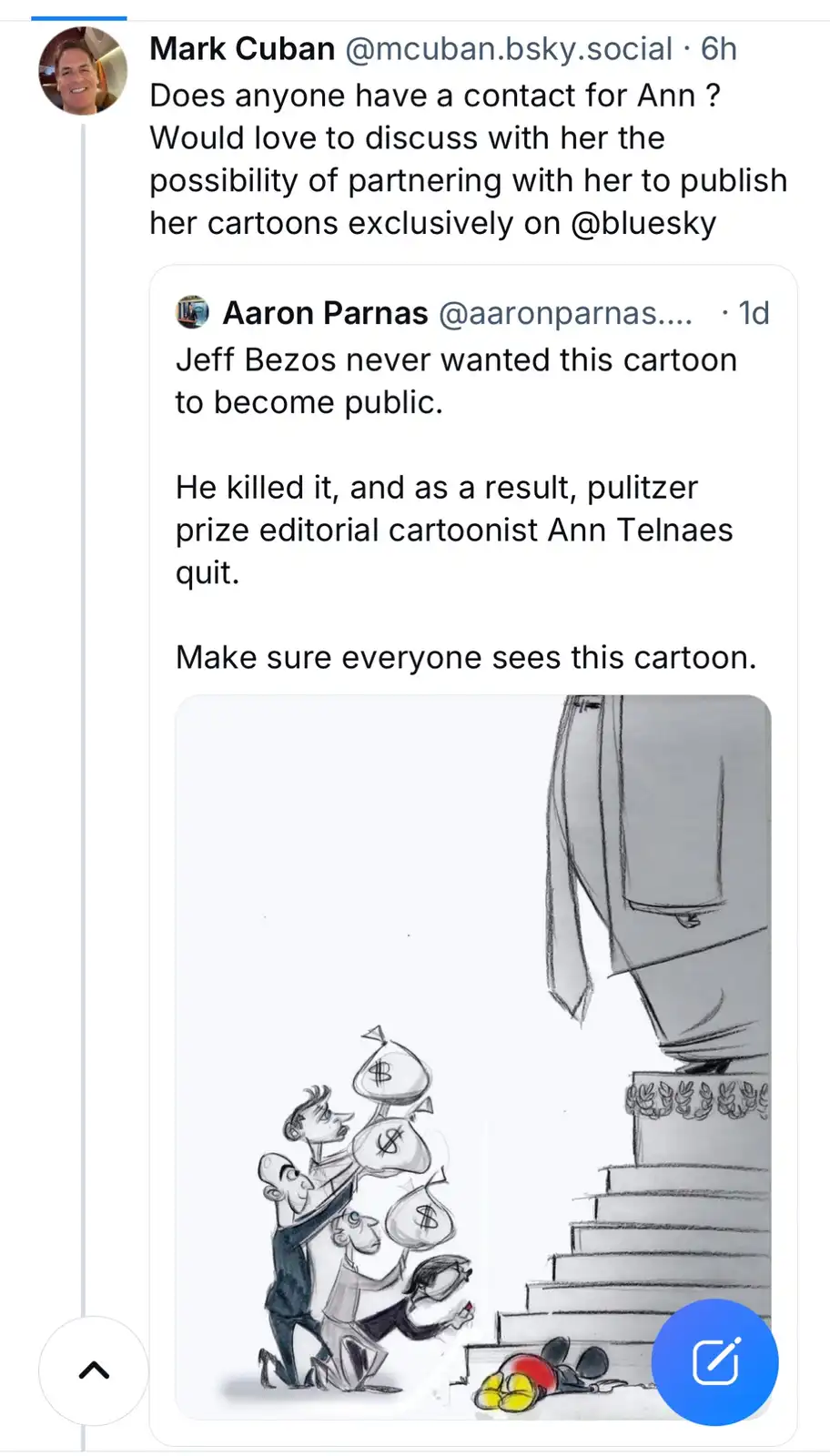Tap the scroll-to-top chevron button
The height and width of the screenshot is (1456, 830).
point(94,1370)
